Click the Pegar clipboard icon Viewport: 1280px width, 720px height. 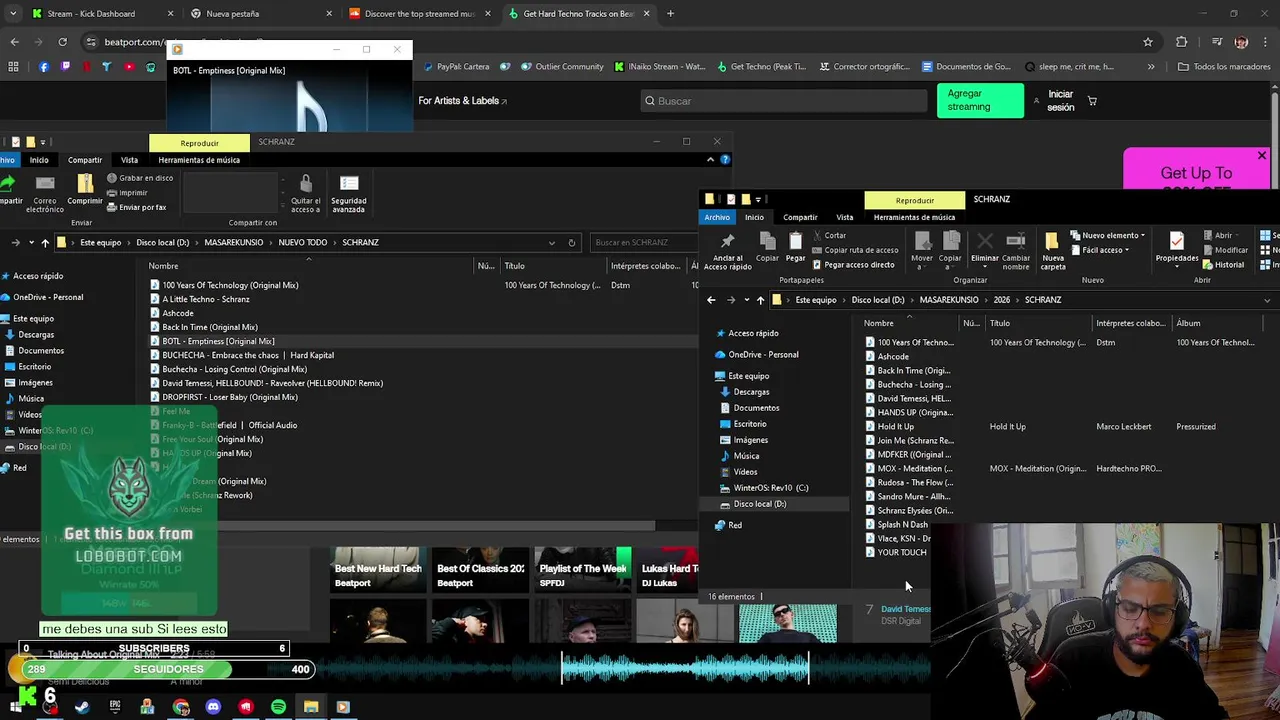[795, 241]
